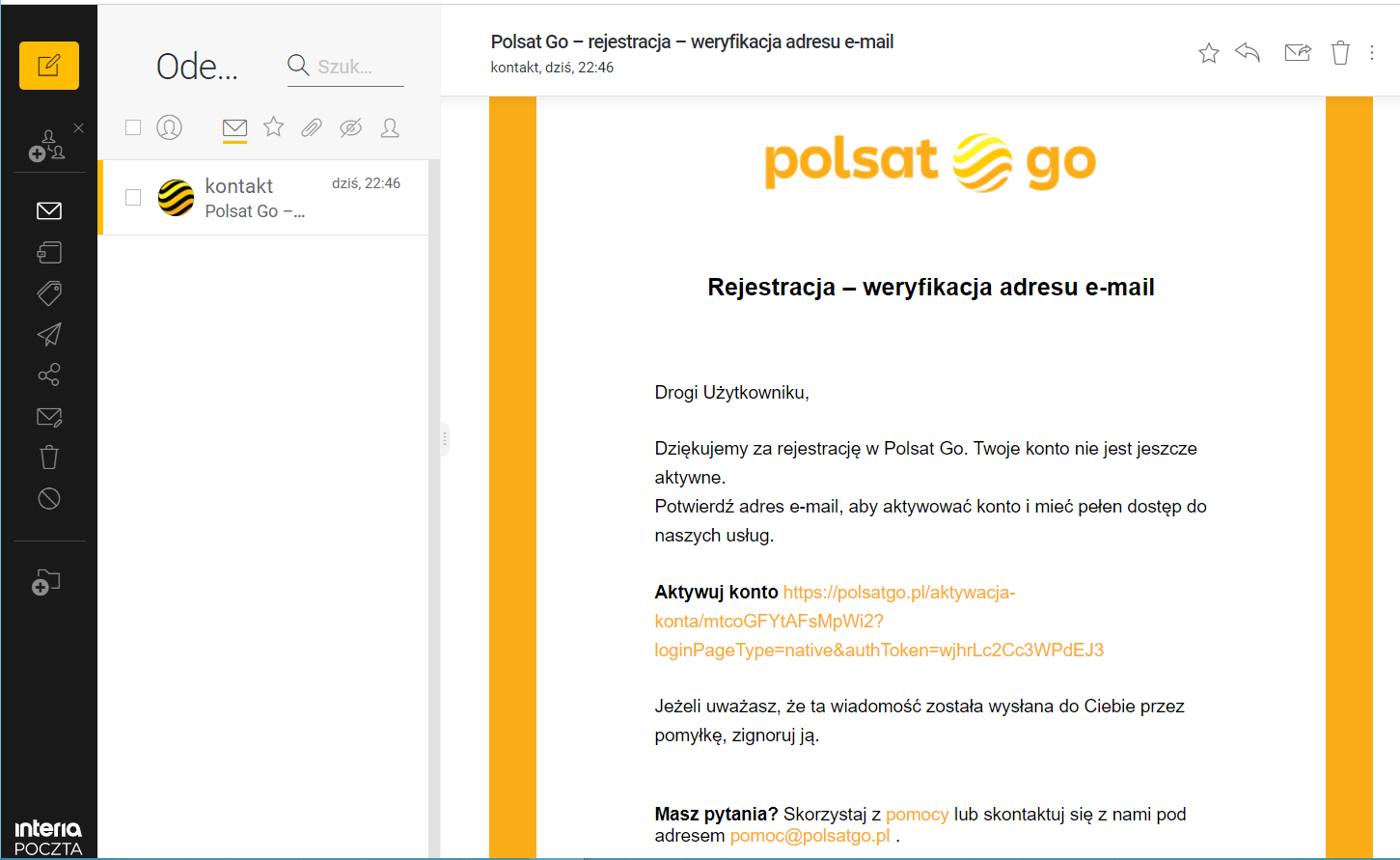
Task: Click the pomoc@polsatgo.pl email link
Action: click(810, 836)
